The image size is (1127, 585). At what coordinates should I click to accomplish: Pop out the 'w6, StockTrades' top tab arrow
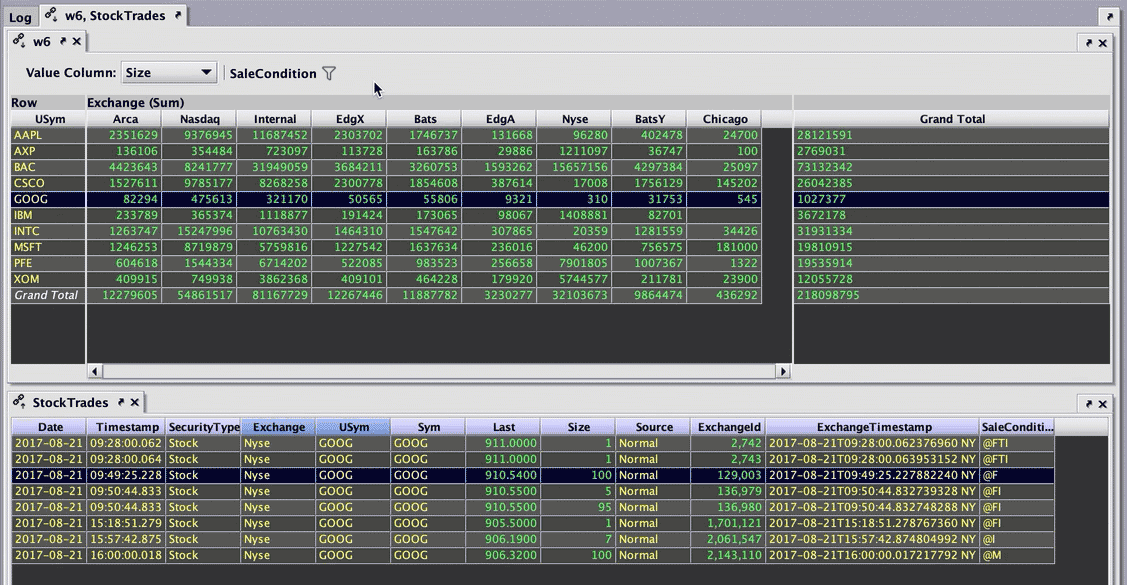click(178, 15)
